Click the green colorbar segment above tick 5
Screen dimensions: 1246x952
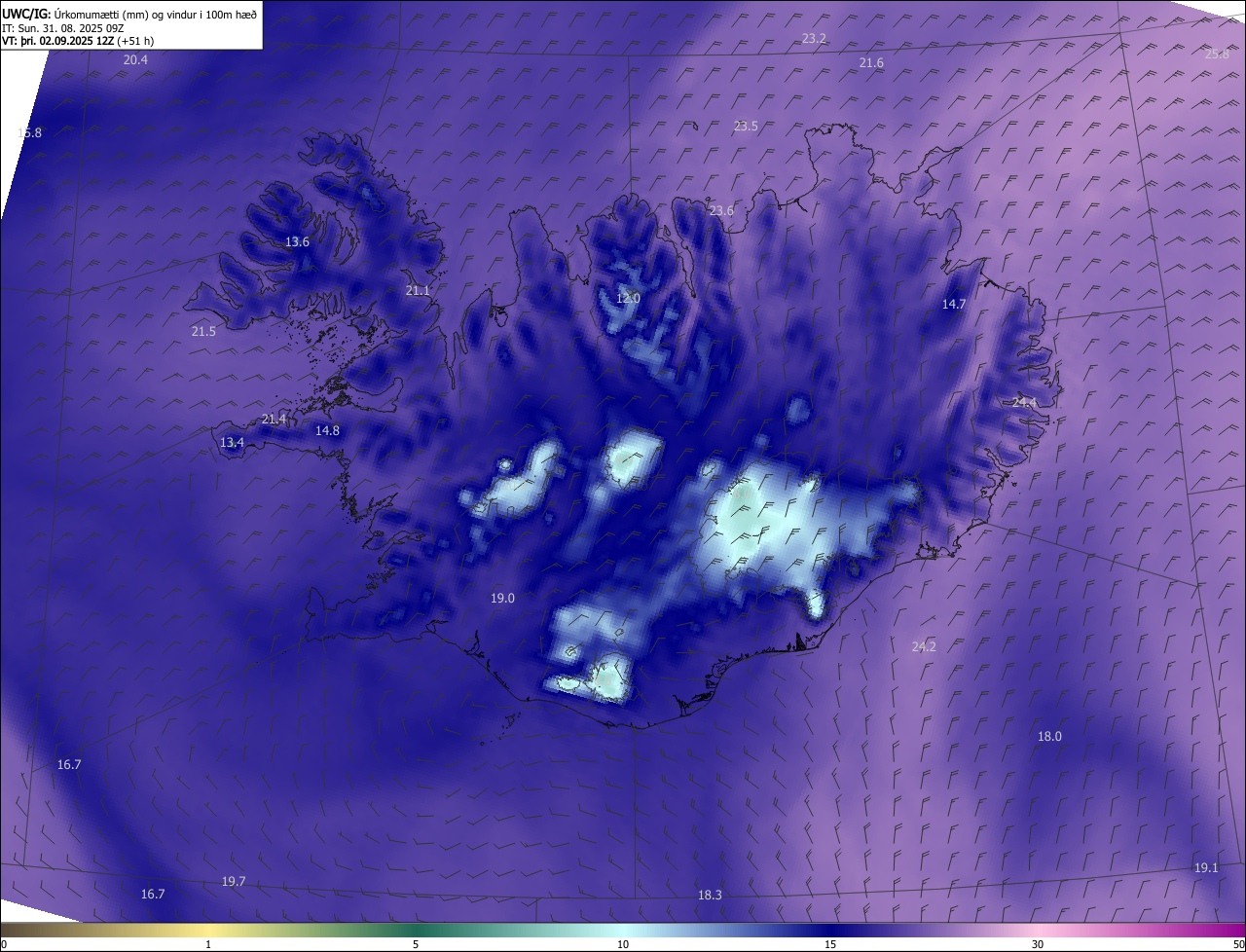416,931
